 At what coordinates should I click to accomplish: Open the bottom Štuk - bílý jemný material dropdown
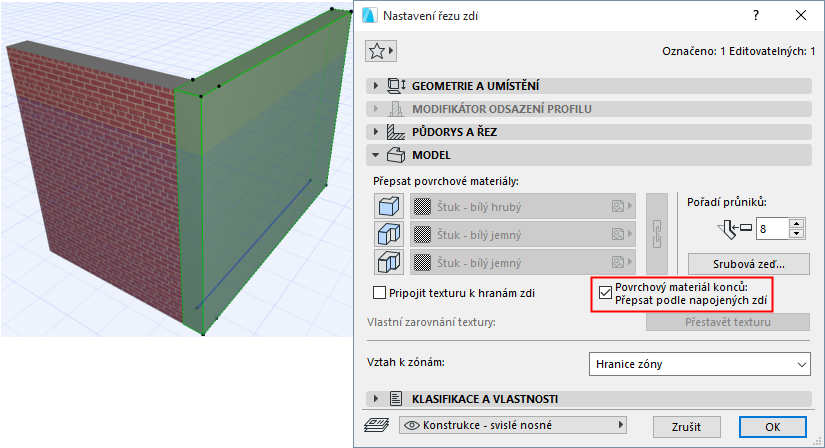pyautogui.click(x=522, y=262)
